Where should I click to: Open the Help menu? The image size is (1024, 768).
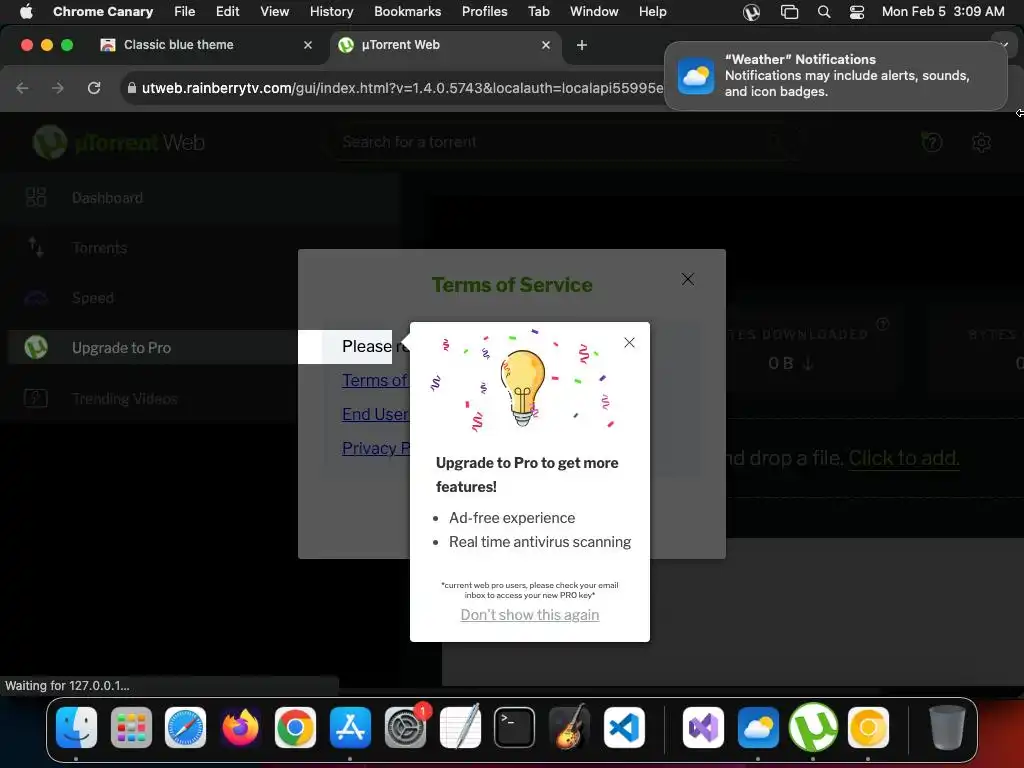(x=652, y=11)
